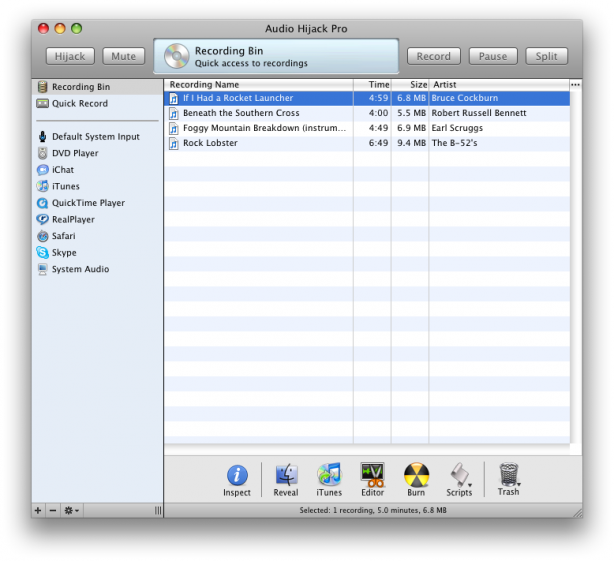Sort by Artist column header

pyautogui.click(x=500, y=85)
